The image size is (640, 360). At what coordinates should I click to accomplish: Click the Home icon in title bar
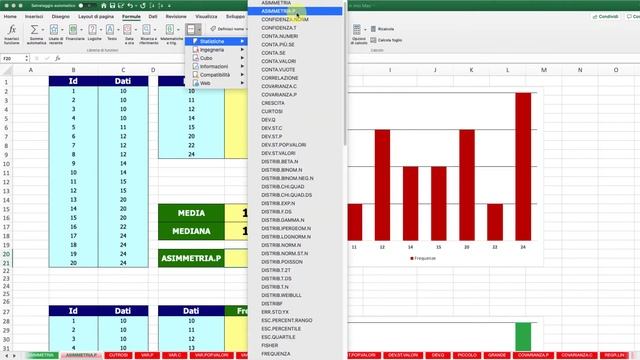click(x=104, y=6)
